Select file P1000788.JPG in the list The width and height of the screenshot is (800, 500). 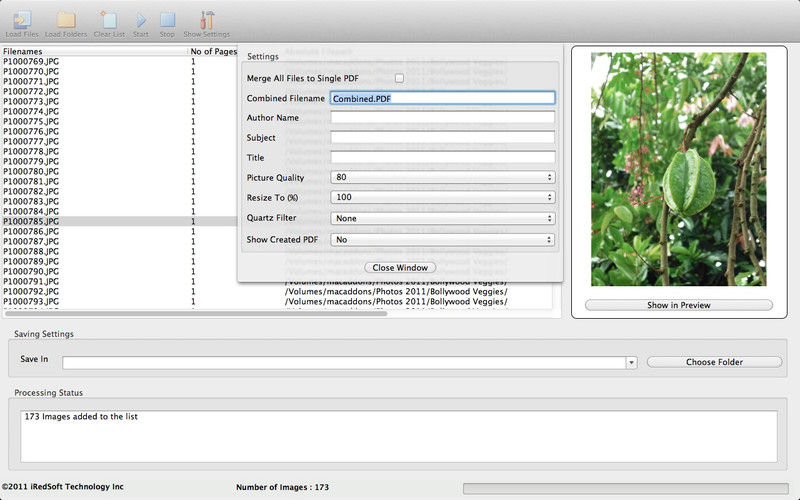(x=31, y=252)
